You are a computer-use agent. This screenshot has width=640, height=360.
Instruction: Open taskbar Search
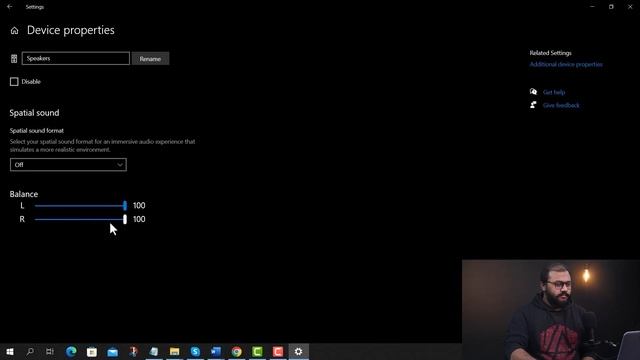pos(30,351)
